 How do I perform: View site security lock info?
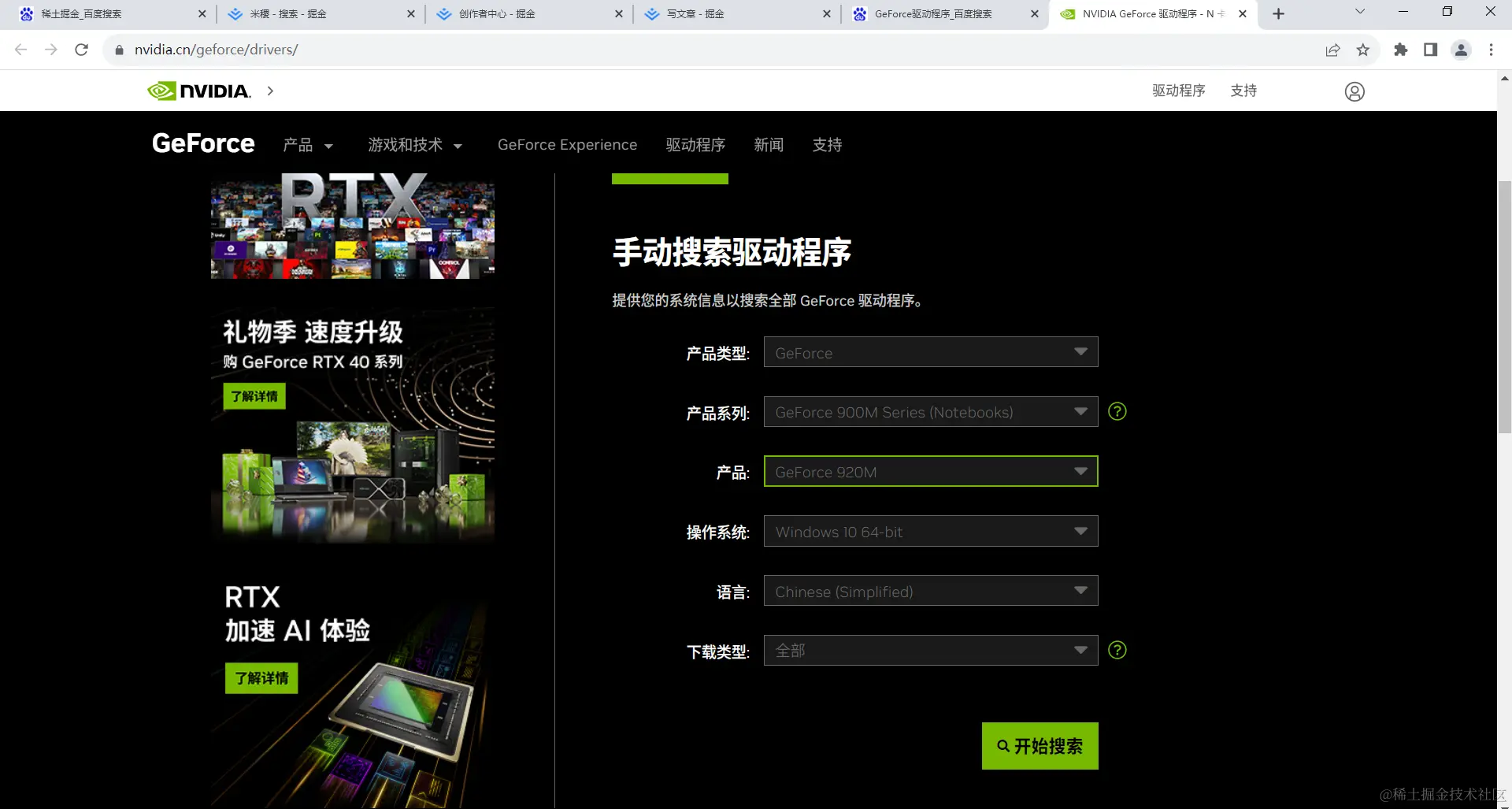coord(120,50)
